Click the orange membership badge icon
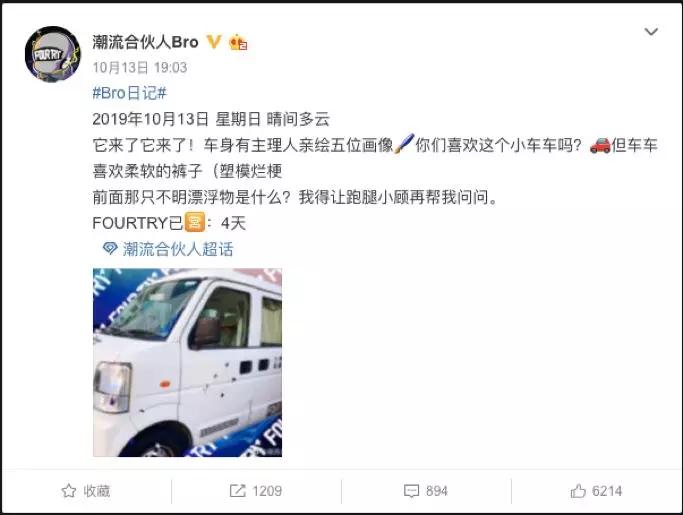This screenshot has width=683, height=515. (238, 42)
